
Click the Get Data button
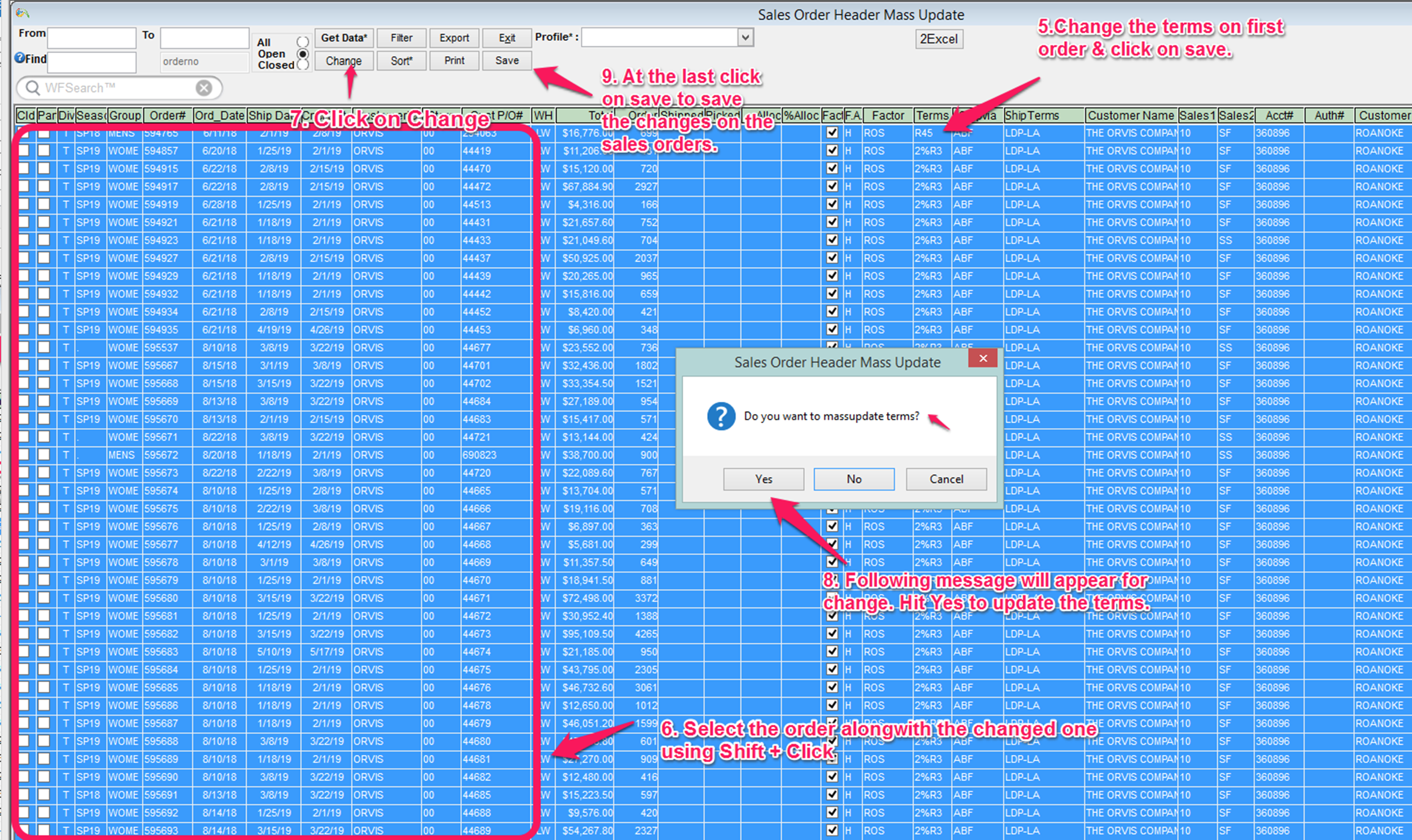pyautogui.click(x=344, y=37)
